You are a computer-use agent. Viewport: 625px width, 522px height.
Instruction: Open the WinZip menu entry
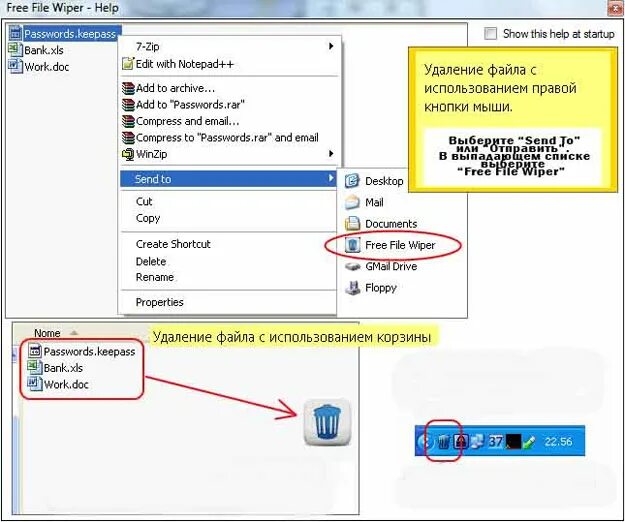point(151,154)
